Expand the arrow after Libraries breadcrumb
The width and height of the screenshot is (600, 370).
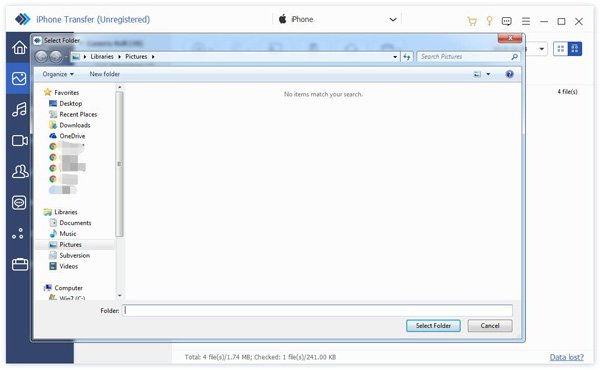(119, 57)
